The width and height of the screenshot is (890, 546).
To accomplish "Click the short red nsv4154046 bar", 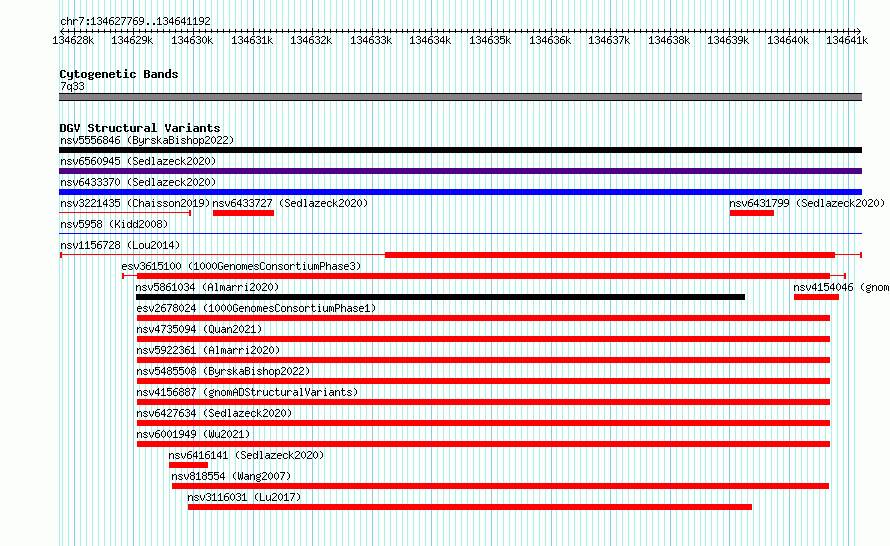I will point(816,297).
